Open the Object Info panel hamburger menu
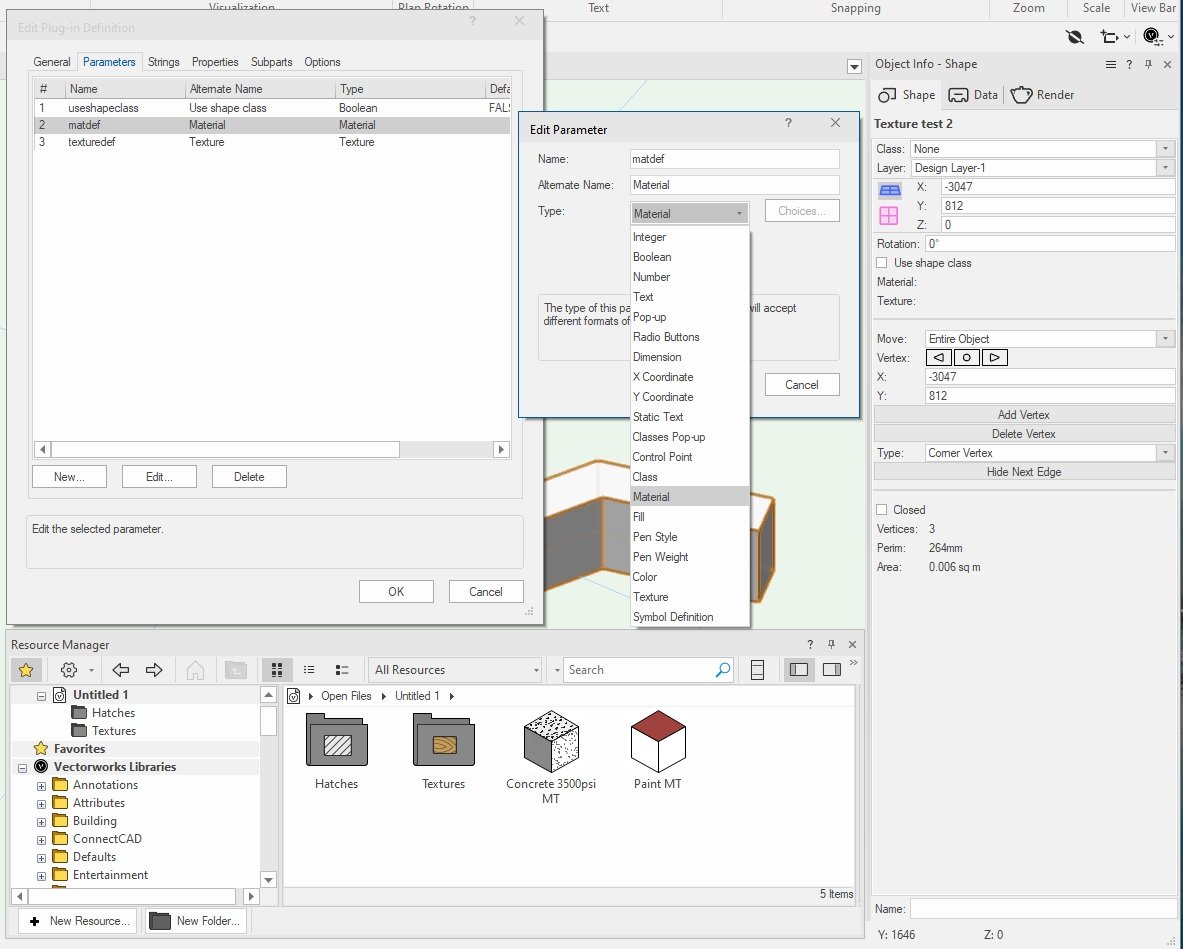 pyautogui.click(x=1110, y=64)
